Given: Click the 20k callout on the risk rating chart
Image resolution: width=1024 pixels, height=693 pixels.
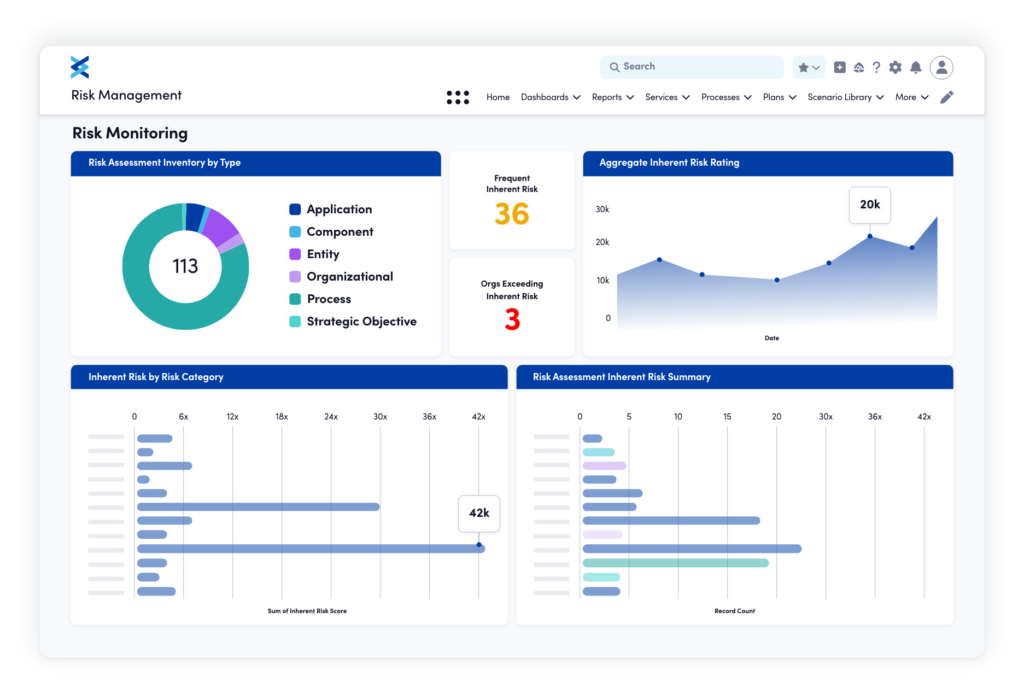Looking at the screenshot, I should coord(869,204).
